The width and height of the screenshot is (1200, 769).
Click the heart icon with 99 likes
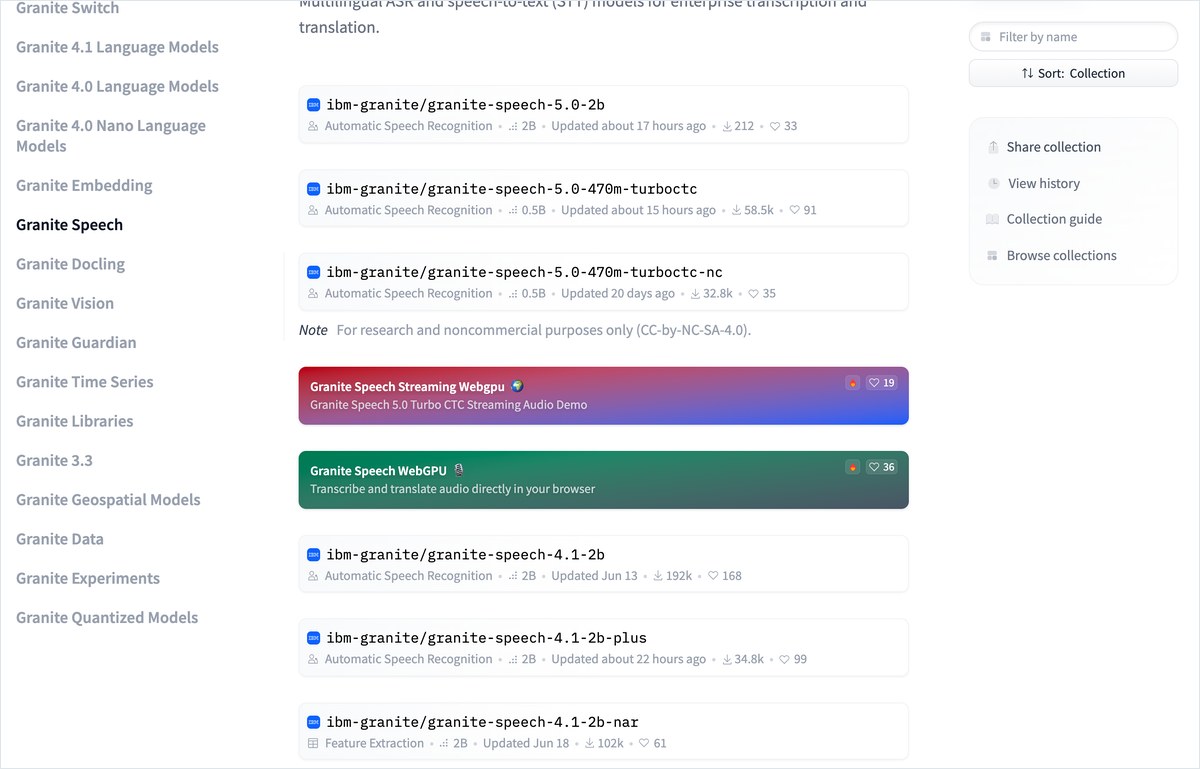pyautogui.click(x=785, y=660)
